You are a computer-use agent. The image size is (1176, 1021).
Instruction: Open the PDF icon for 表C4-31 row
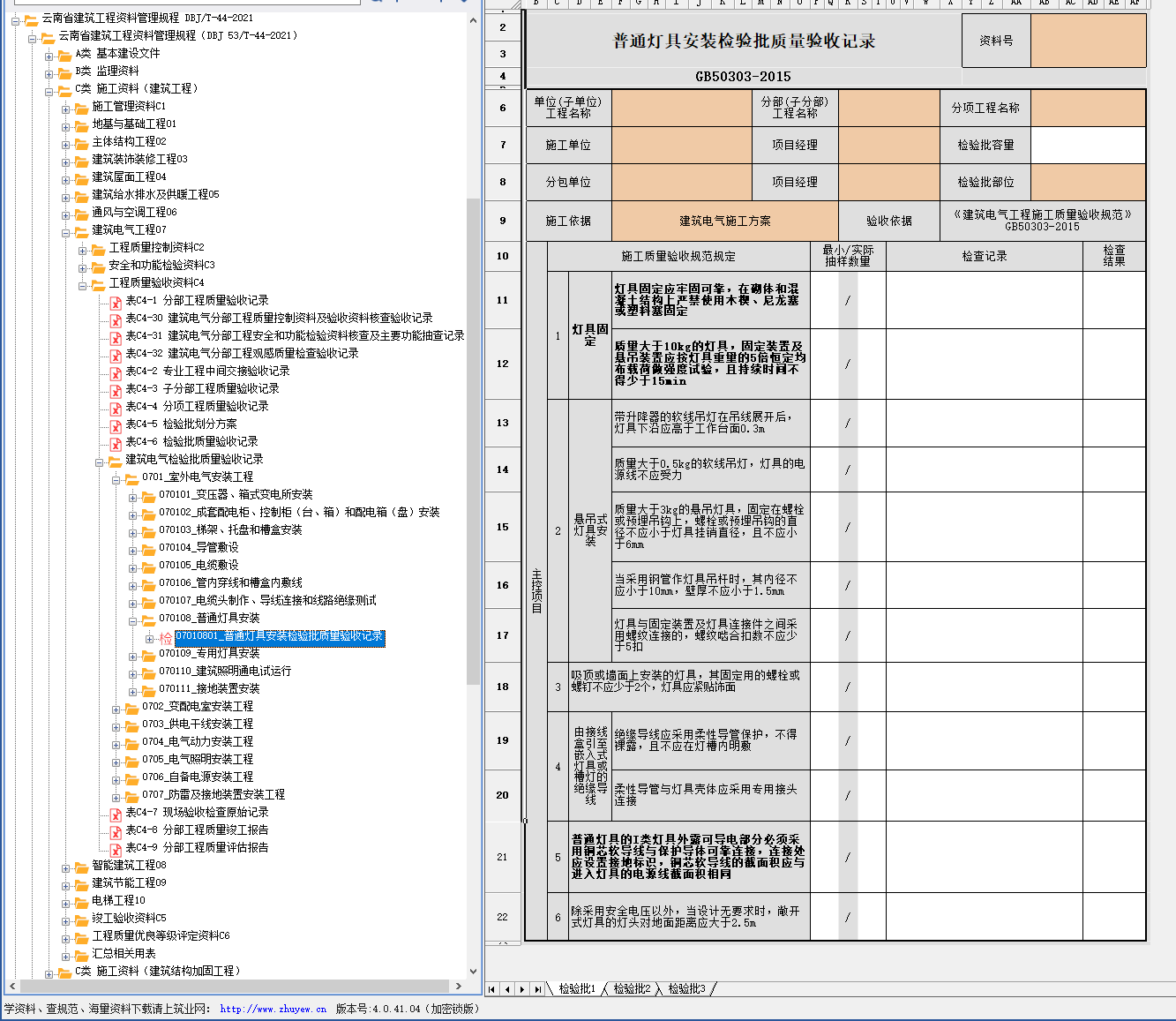click(115, 338)
